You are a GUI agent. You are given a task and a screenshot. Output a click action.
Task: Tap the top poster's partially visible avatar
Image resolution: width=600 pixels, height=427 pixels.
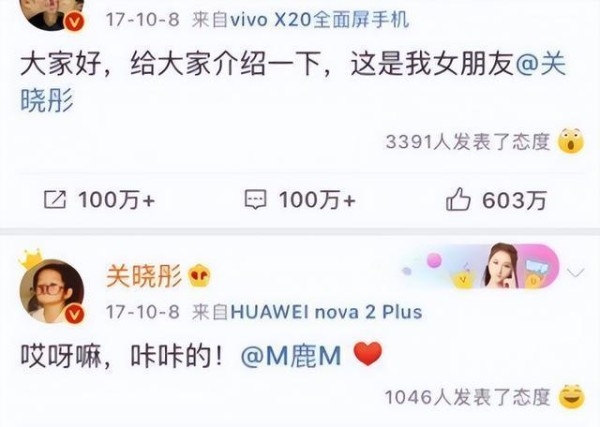point(52,15)
